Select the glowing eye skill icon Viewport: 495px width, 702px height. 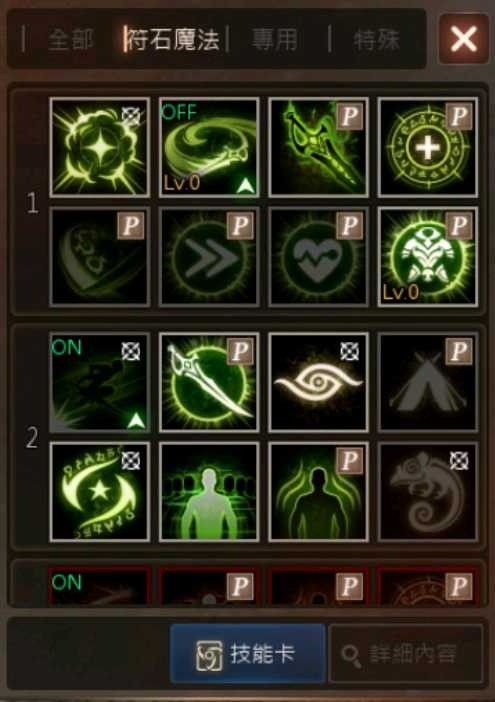click(x=318, y=382)
